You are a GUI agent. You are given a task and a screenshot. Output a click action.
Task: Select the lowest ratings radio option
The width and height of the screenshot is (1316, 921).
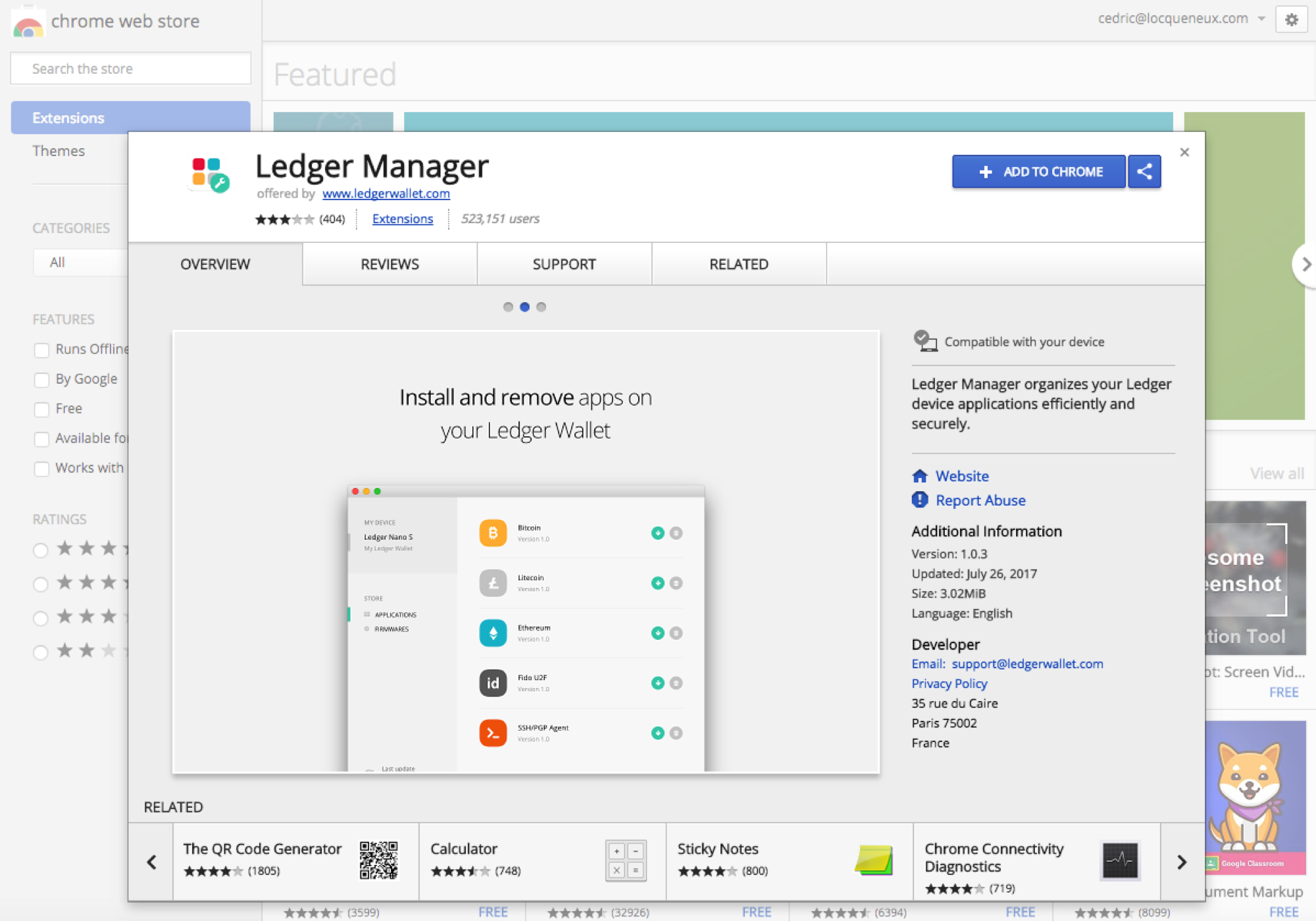(41, 652)
